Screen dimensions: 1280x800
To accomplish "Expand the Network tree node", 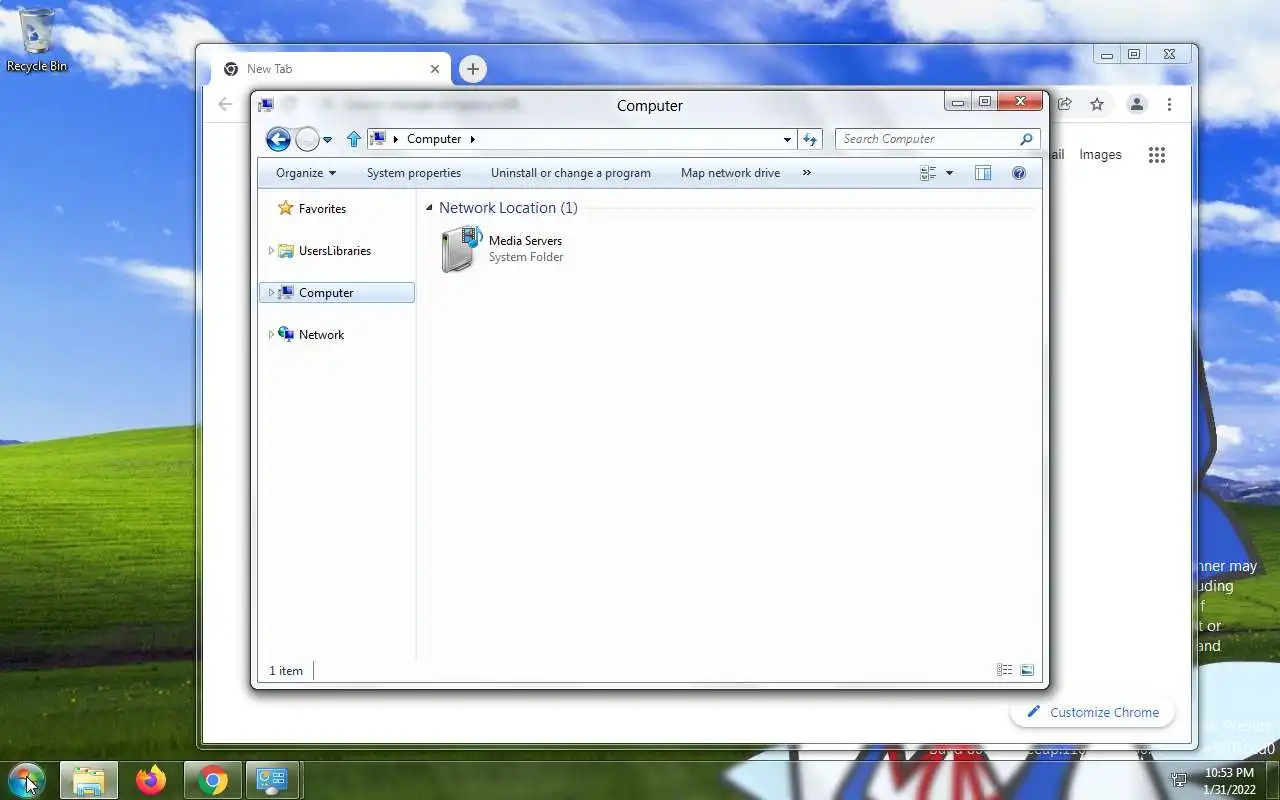I will click(271, 335).
